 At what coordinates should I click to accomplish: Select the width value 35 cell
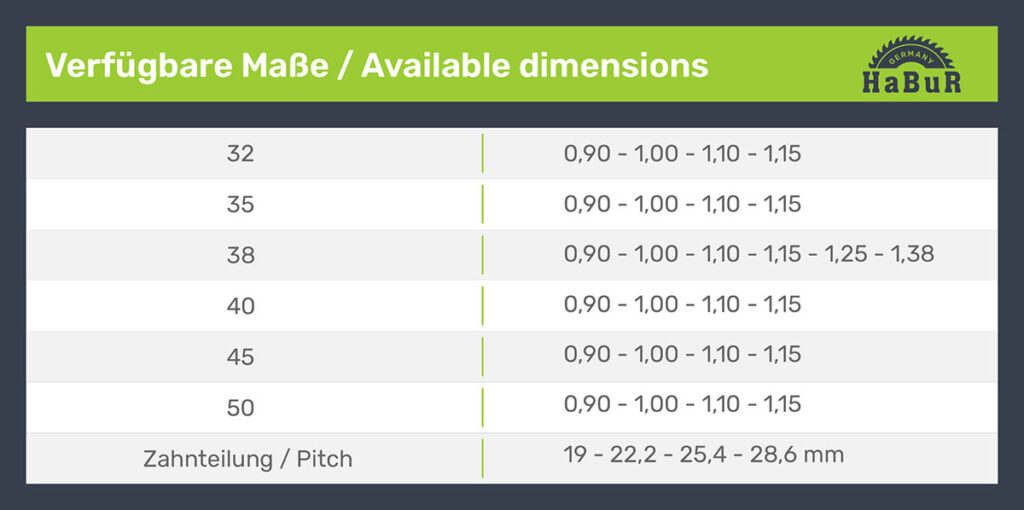click(x=240, y=205)
